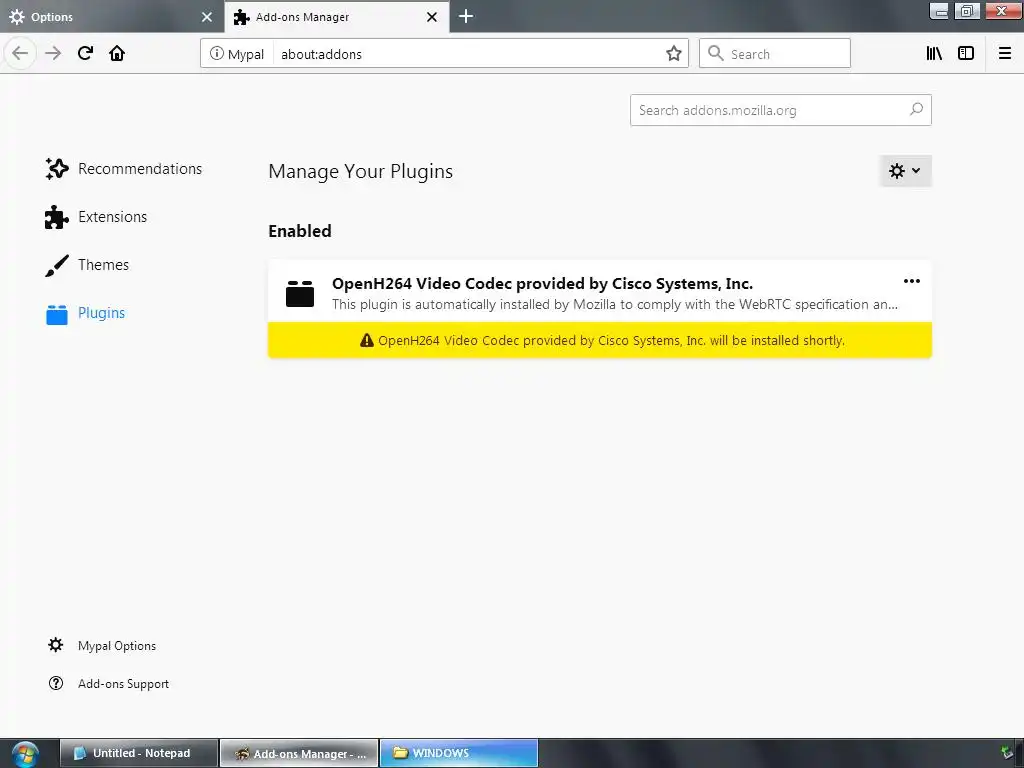Open Themes category in sidebar
1024x768 pixels.
(x=88, y=265)
